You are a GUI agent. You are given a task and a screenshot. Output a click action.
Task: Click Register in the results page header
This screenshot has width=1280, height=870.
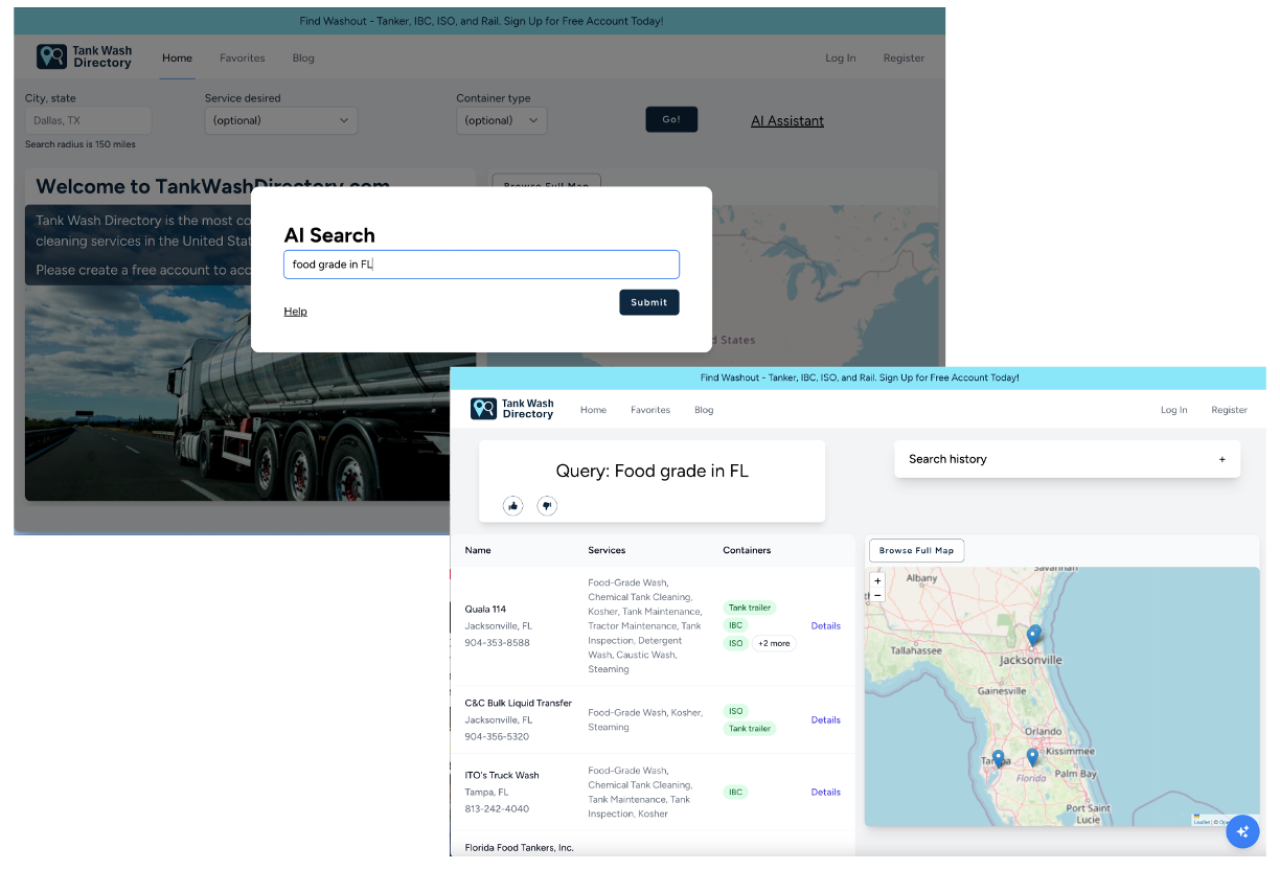(1229, 410)
